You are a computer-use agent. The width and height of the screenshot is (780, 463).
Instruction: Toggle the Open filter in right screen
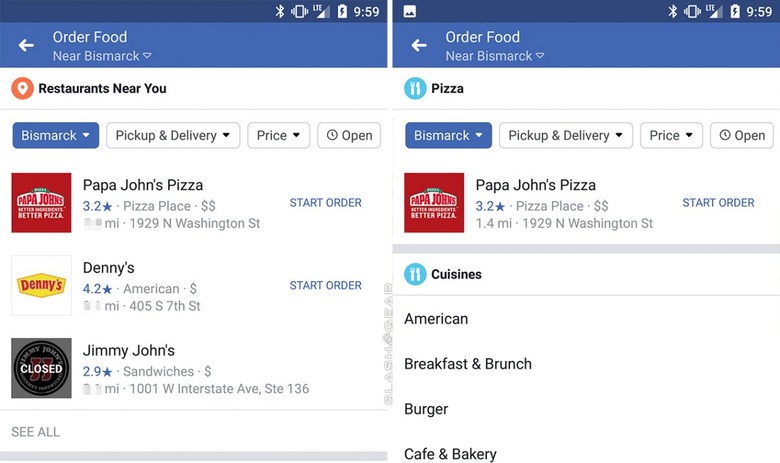(742, 135)
